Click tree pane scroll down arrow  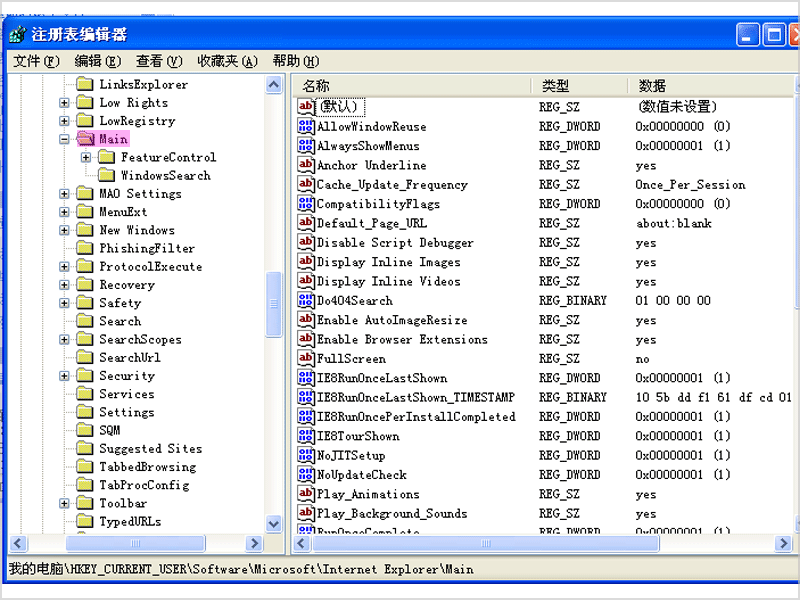(274, 523)
